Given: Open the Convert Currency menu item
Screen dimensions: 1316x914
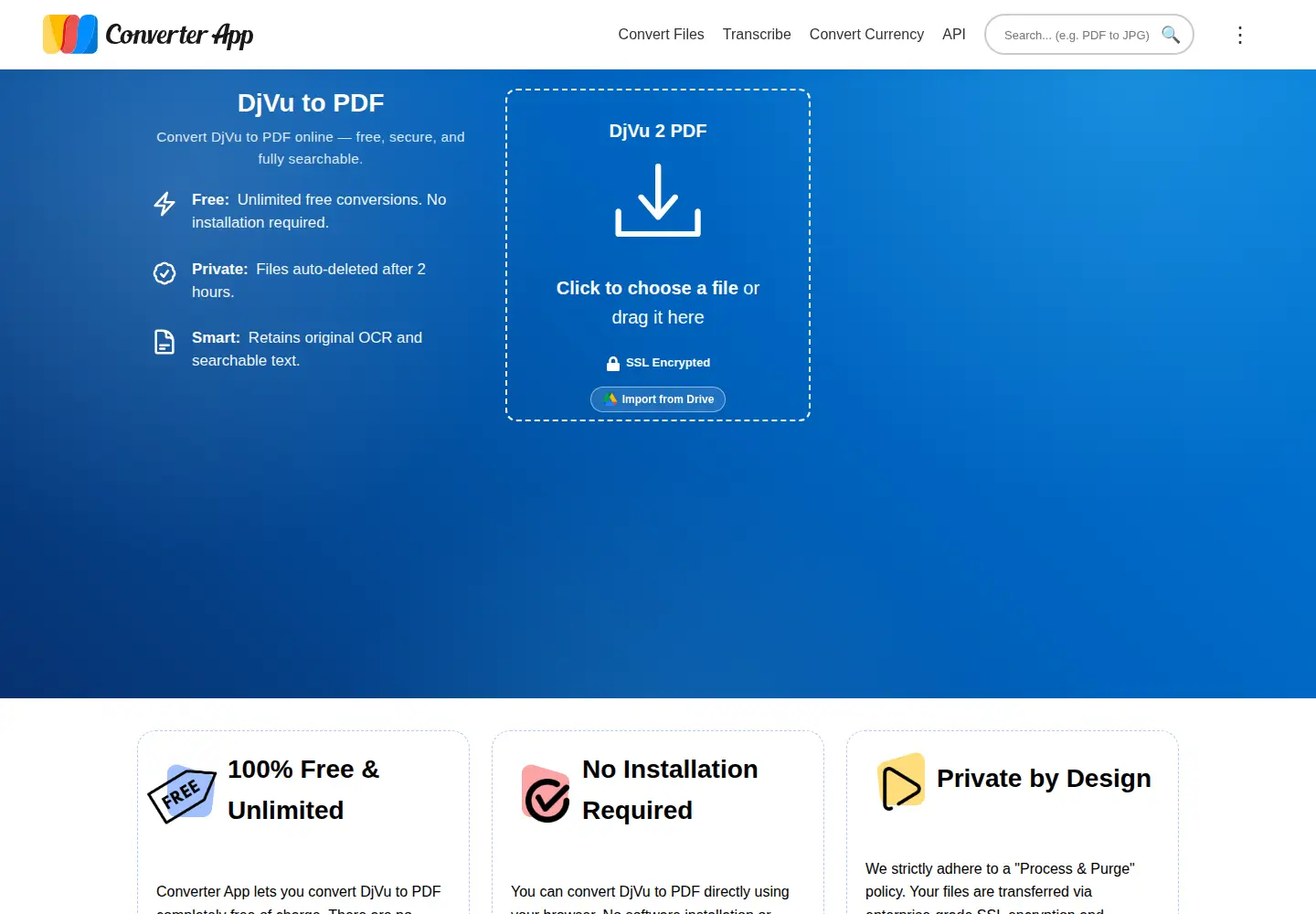Looking at the screenshot, I should 866,35.
